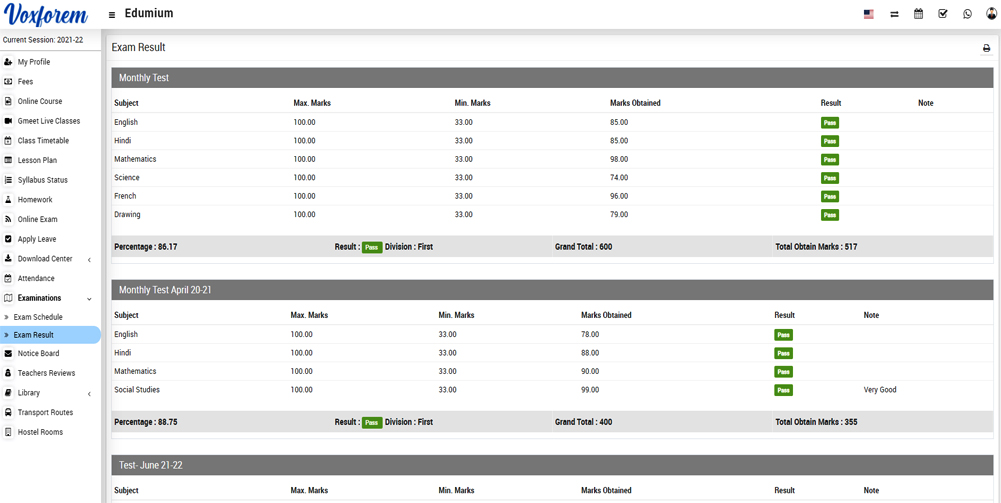Open the user avatar profile menu

[x=991, y=14]
